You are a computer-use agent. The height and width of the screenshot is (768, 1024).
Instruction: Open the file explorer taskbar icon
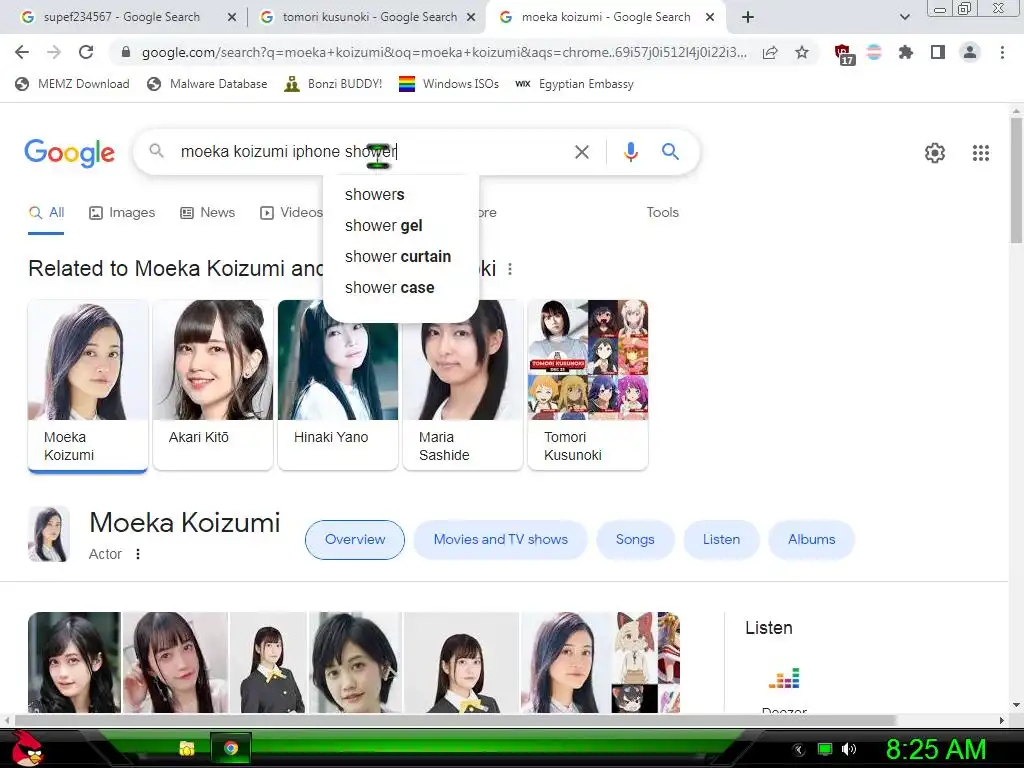[187, 748]
